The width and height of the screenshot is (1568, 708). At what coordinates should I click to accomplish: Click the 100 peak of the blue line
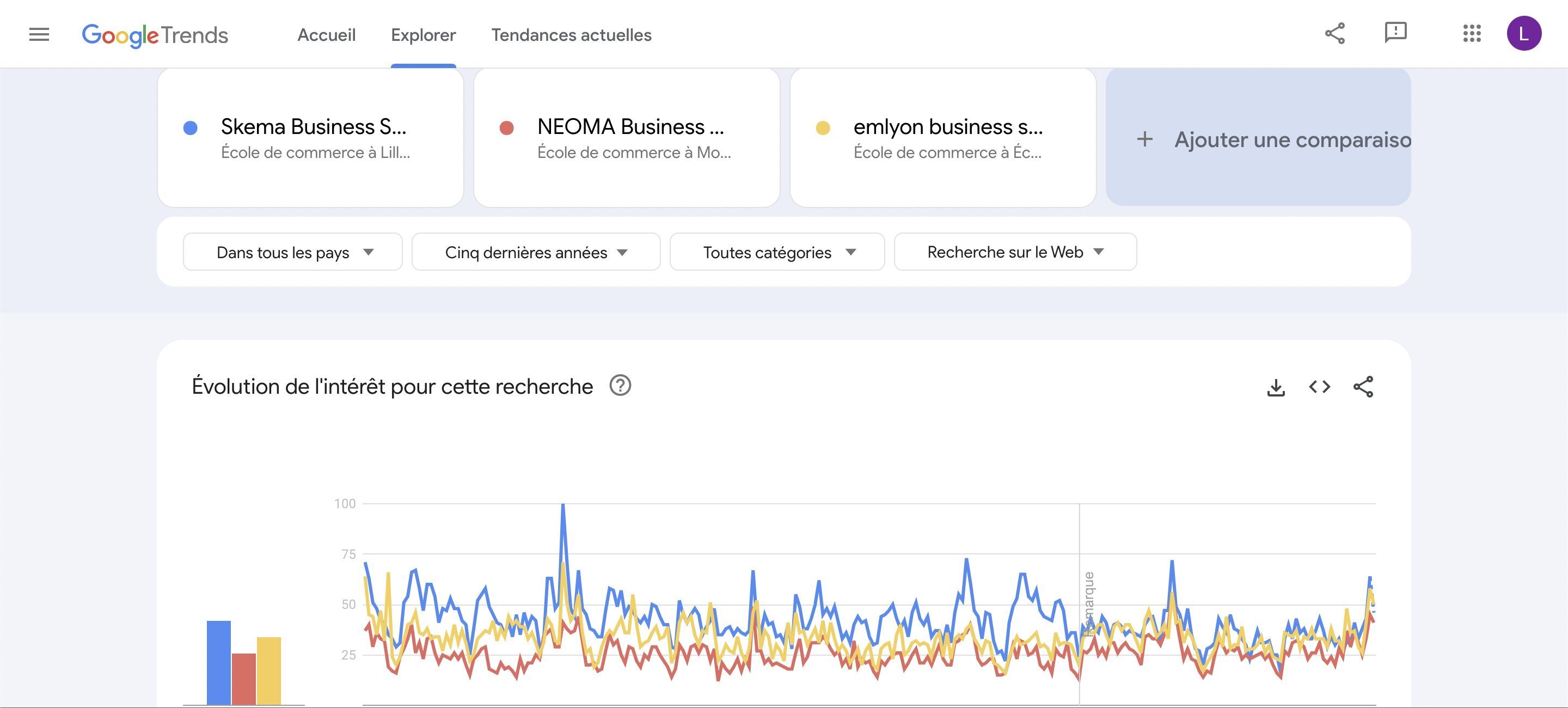coord(563,505)
